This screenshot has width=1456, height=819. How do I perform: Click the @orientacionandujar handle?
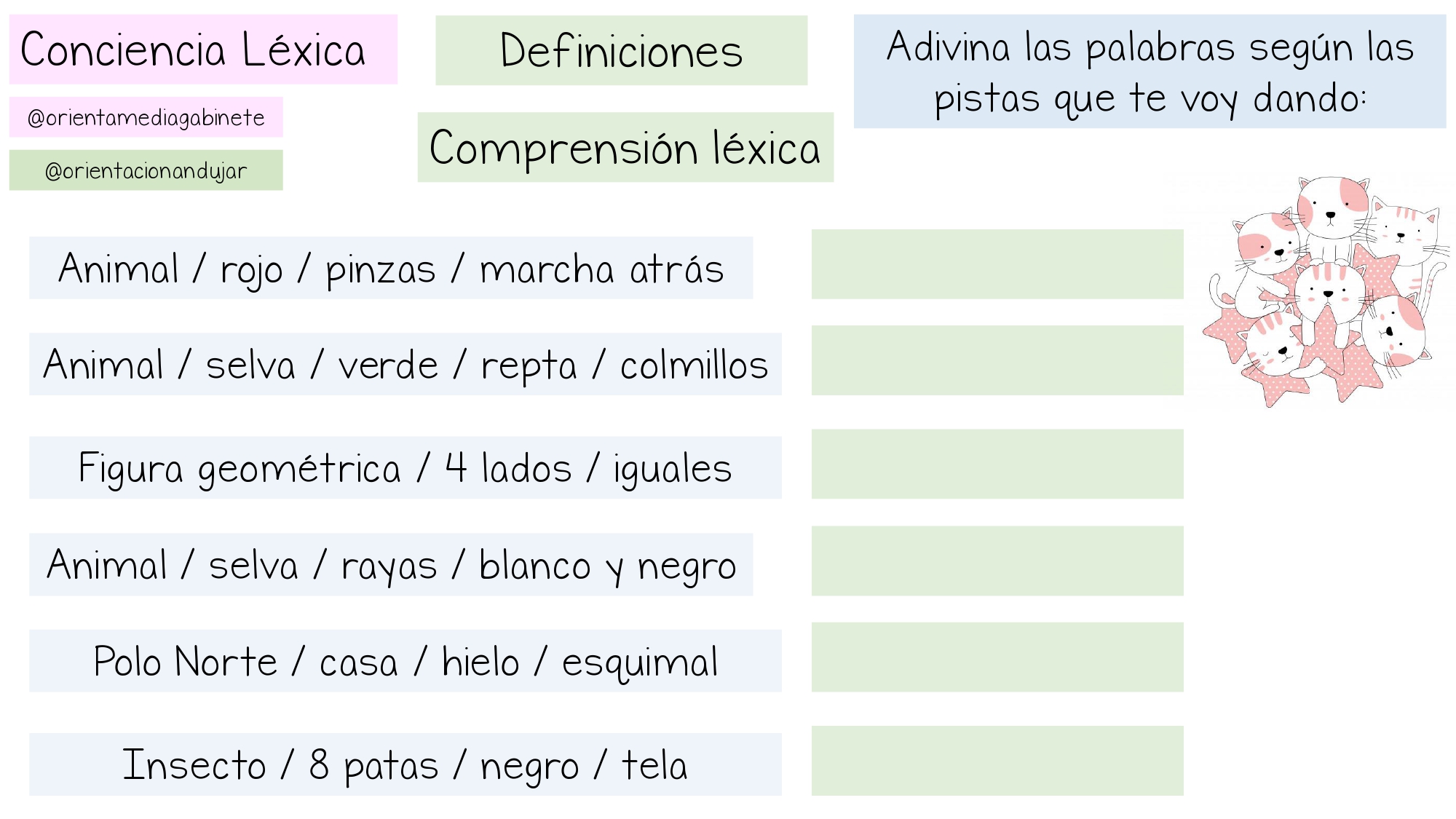146,170
